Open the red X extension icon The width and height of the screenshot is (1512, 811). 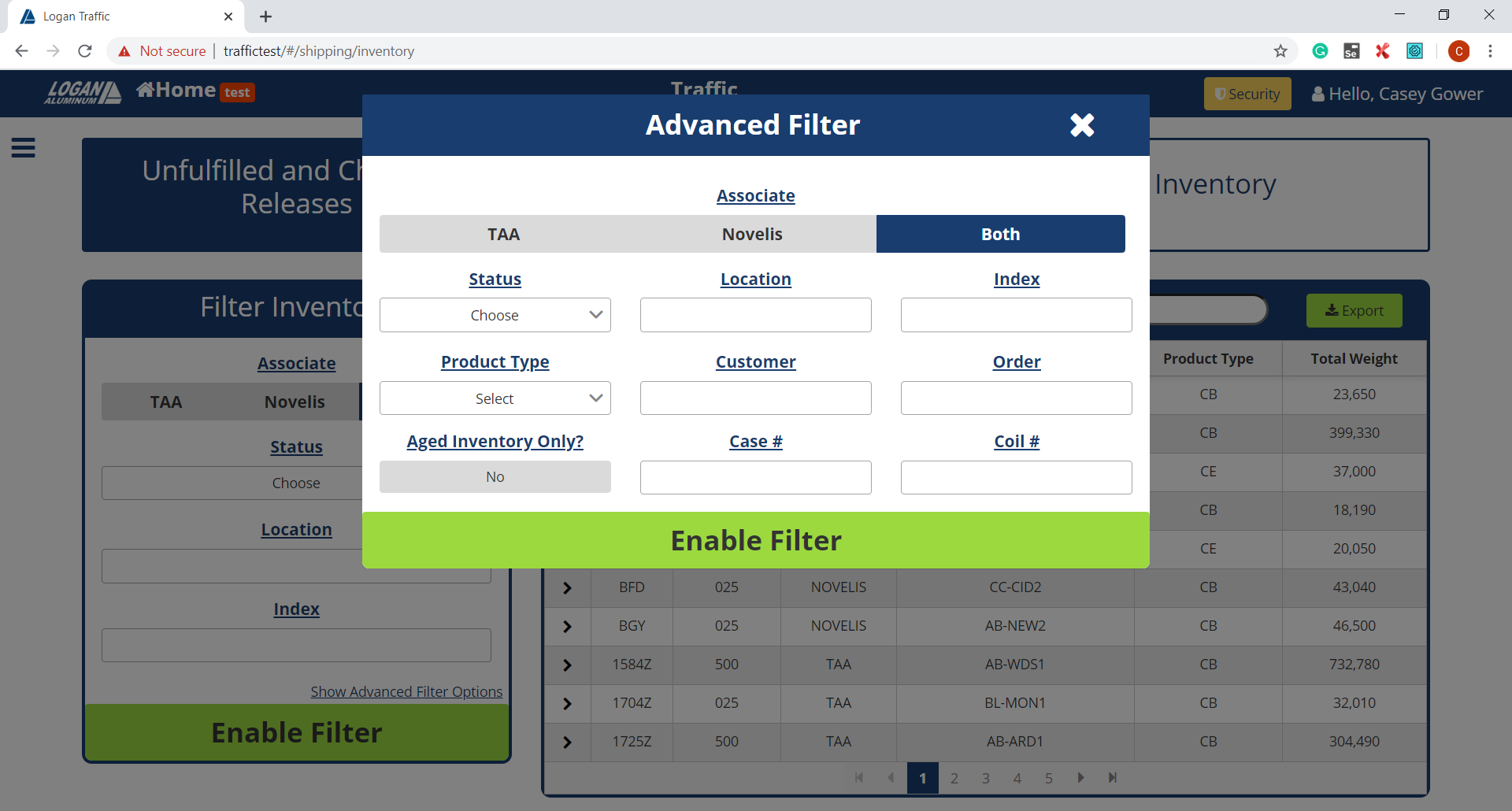click(x=1383, y=51)
